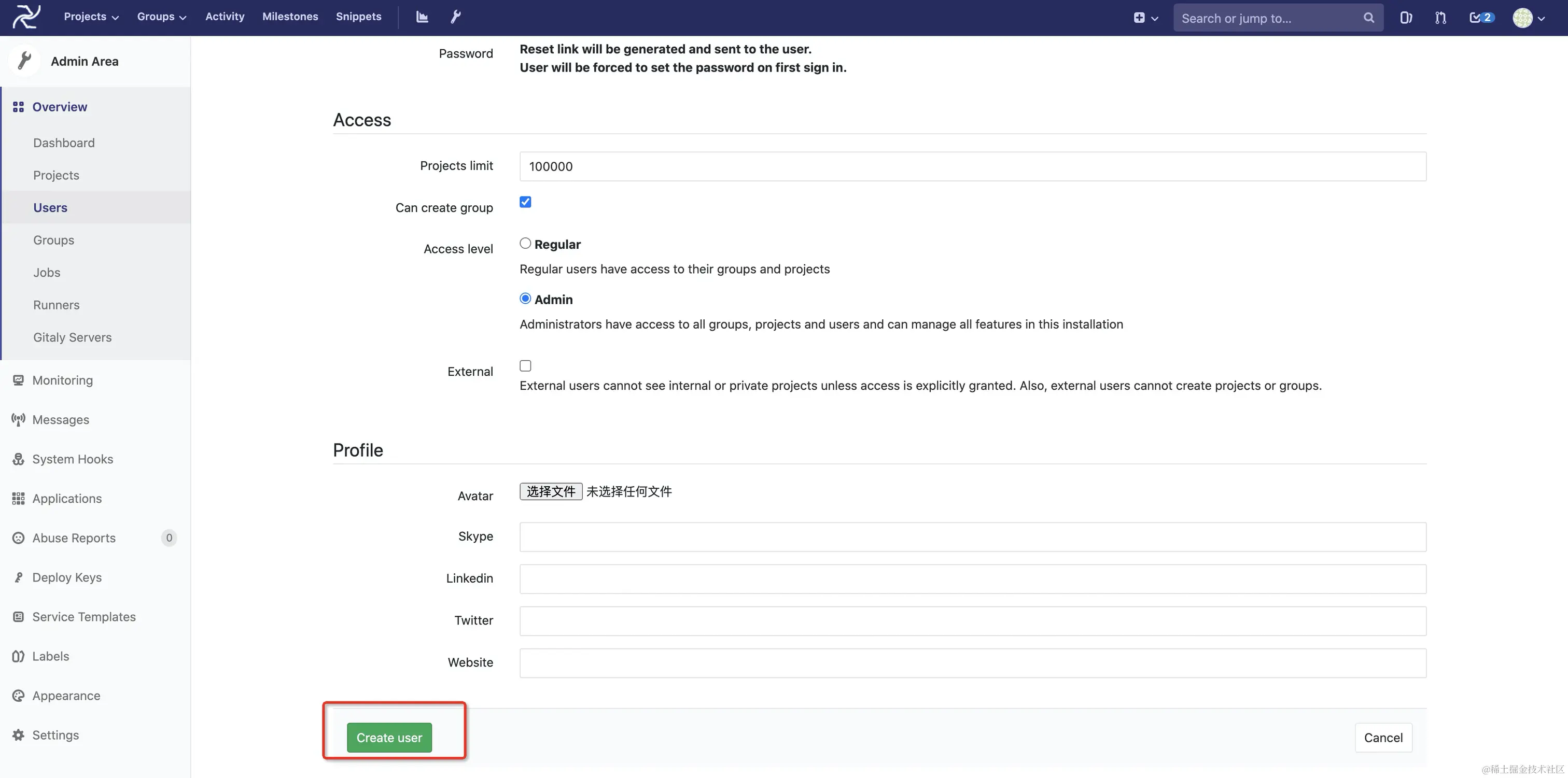The height and width of the screenshot is (778, 1568).
Task: Expand the new item dropdown arrow
Action: click(x=1155, y=18)
